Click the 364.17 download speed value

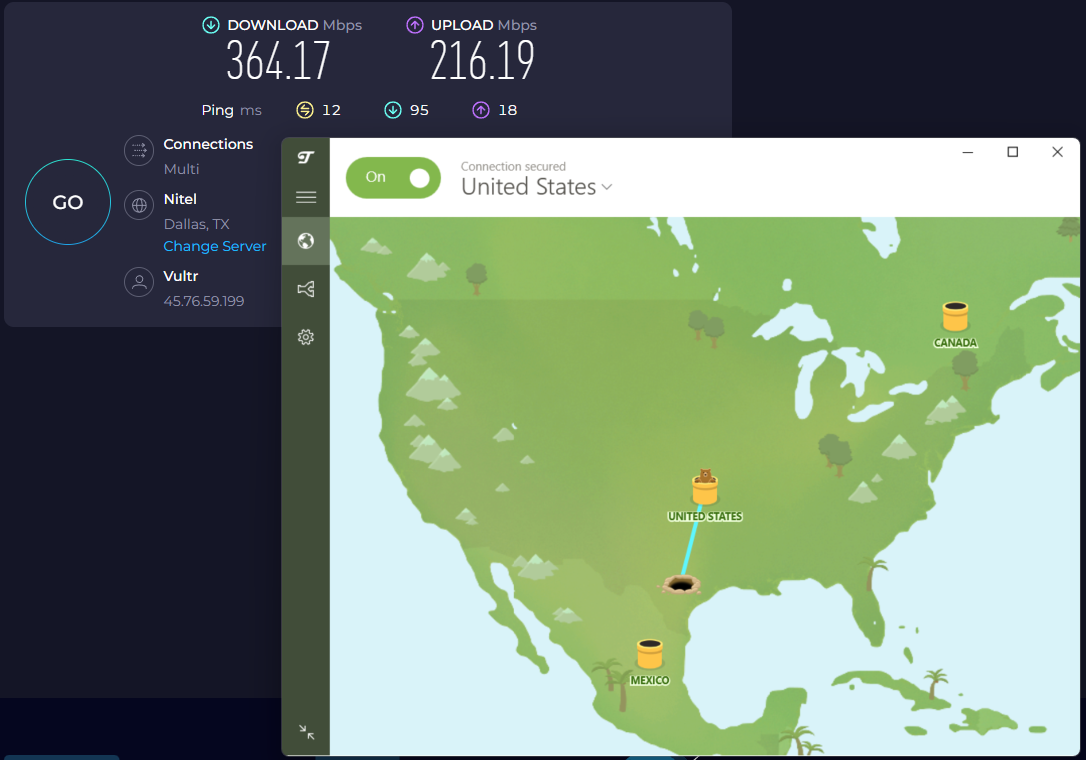coord(278,61)
